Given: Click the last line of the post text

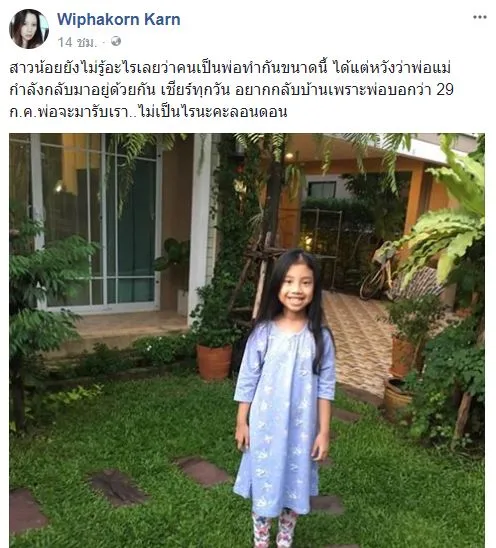Looking at the screenshot, I should click(148, 112).
